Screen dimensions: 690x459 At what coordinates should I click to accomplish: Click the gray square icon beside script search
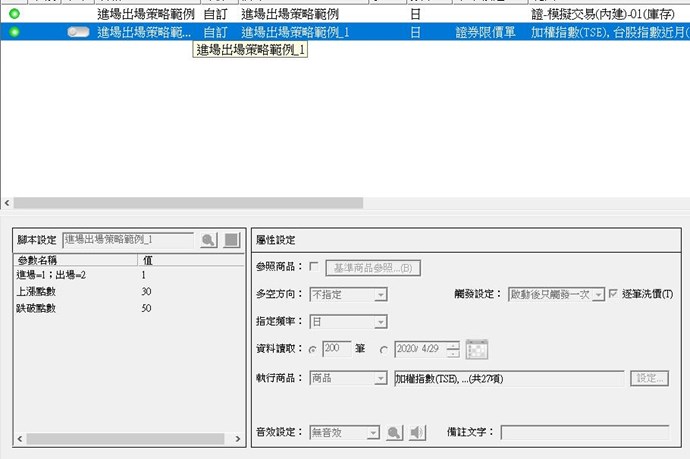[x=231, y=240]
